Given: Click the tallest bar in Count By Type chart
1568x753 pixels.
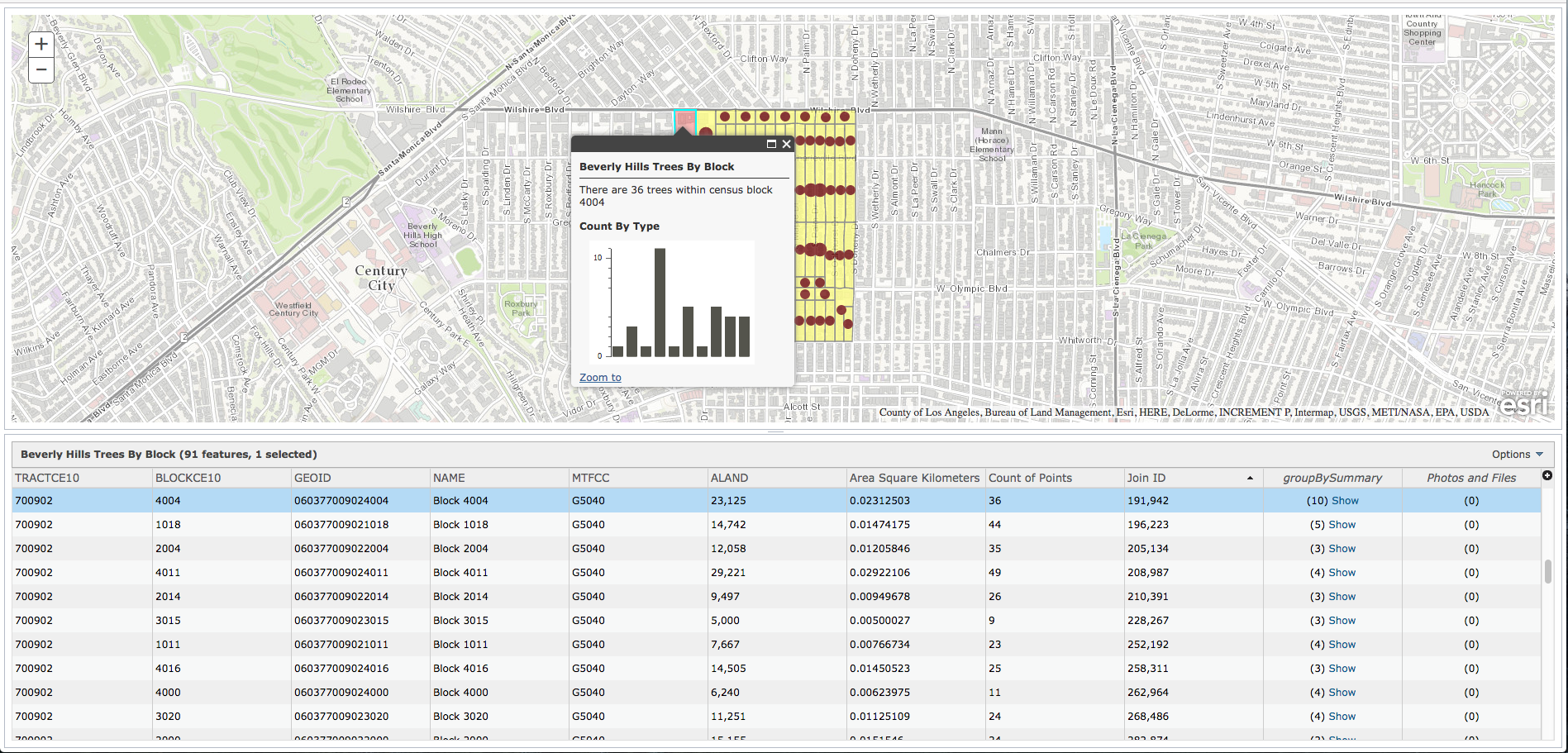Looking at the screenshot, I should click(660, 302).
